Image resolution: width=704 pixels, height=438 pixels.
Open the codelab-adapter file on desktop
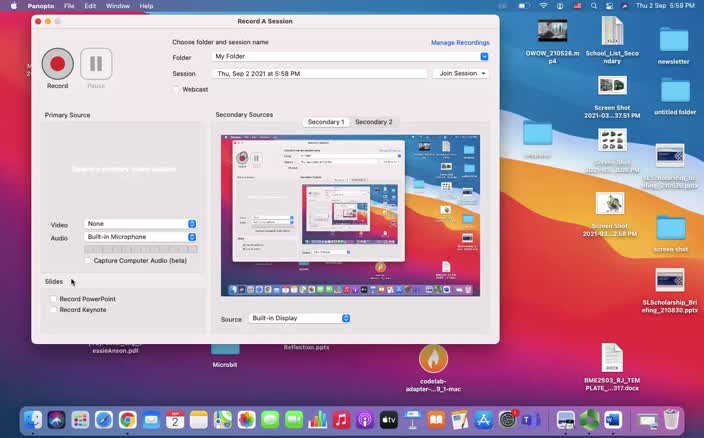coord(433,359)
